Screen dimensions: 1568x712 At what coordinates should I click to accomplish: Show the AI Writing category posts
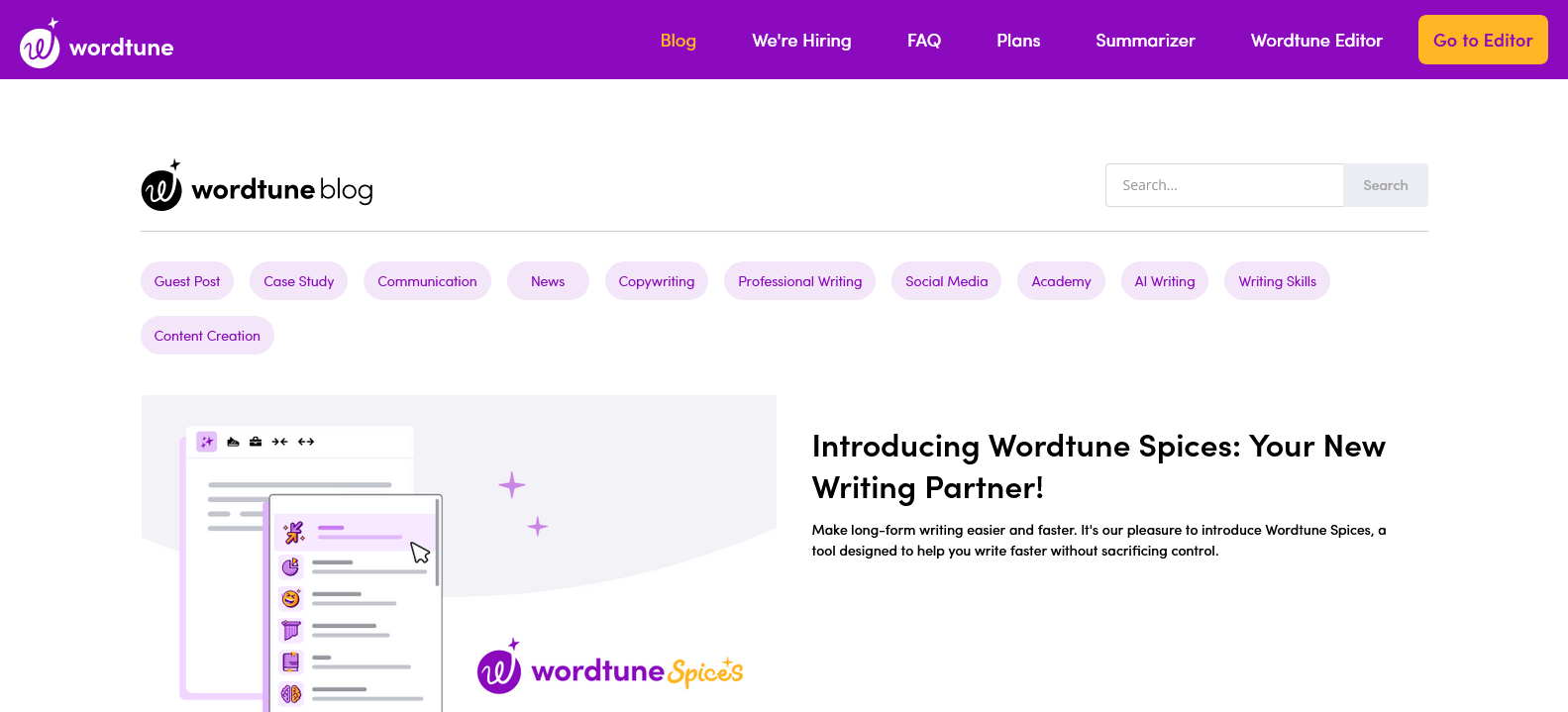tap(1165, 281)
